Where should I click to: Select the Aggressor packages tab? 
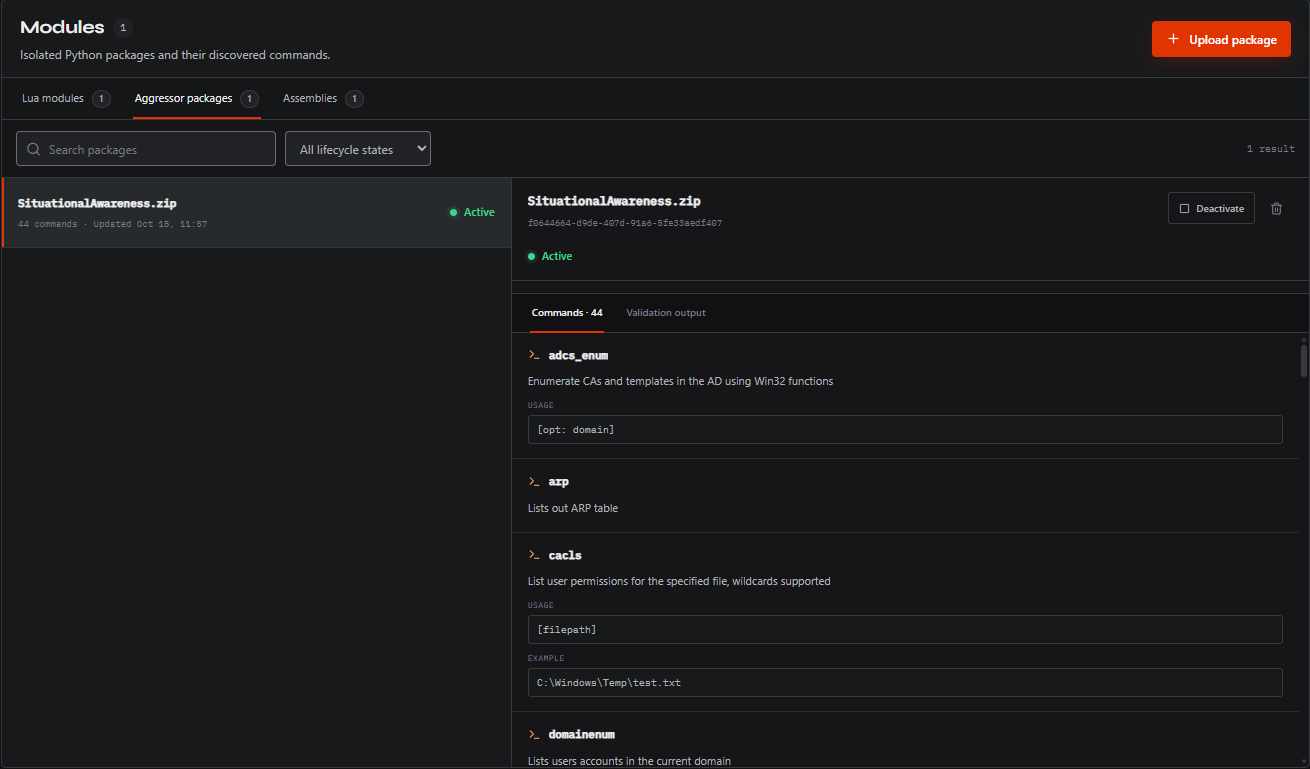tap(197, 98)
